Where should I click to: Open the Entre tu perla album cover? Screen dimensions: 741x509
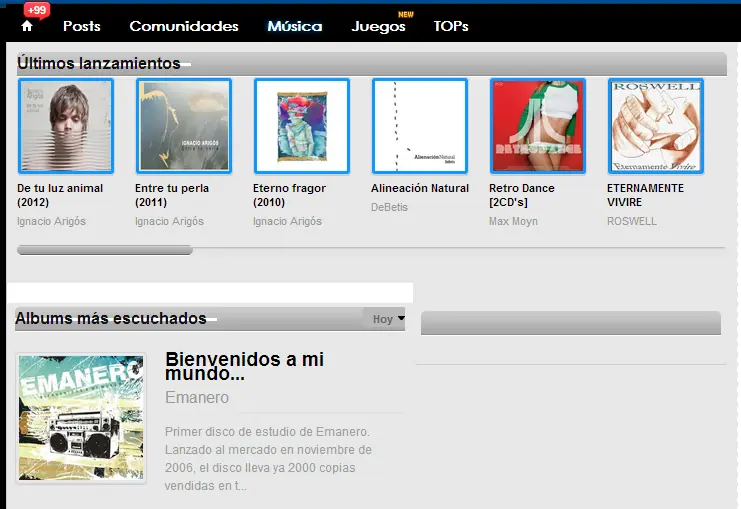184,126
